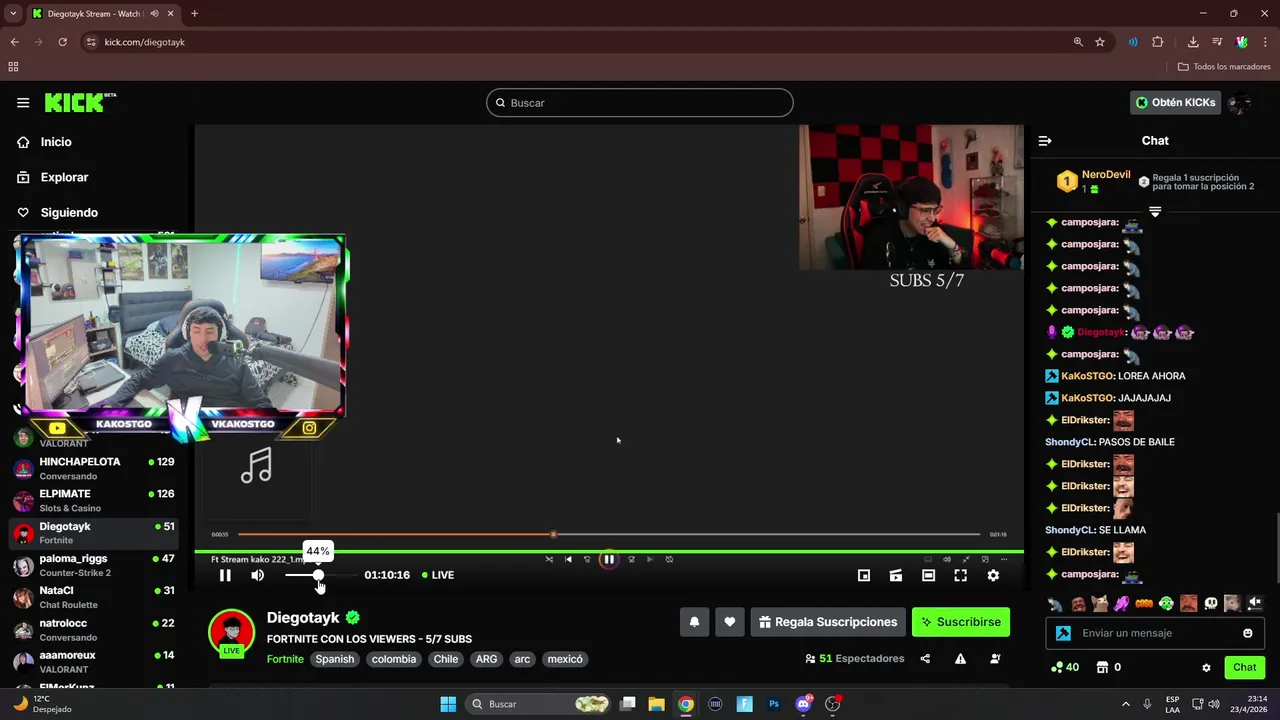Screen dimensions: 1280x720
Task: Click Obtén KICKs button
Action: [x=1176, y=102]
